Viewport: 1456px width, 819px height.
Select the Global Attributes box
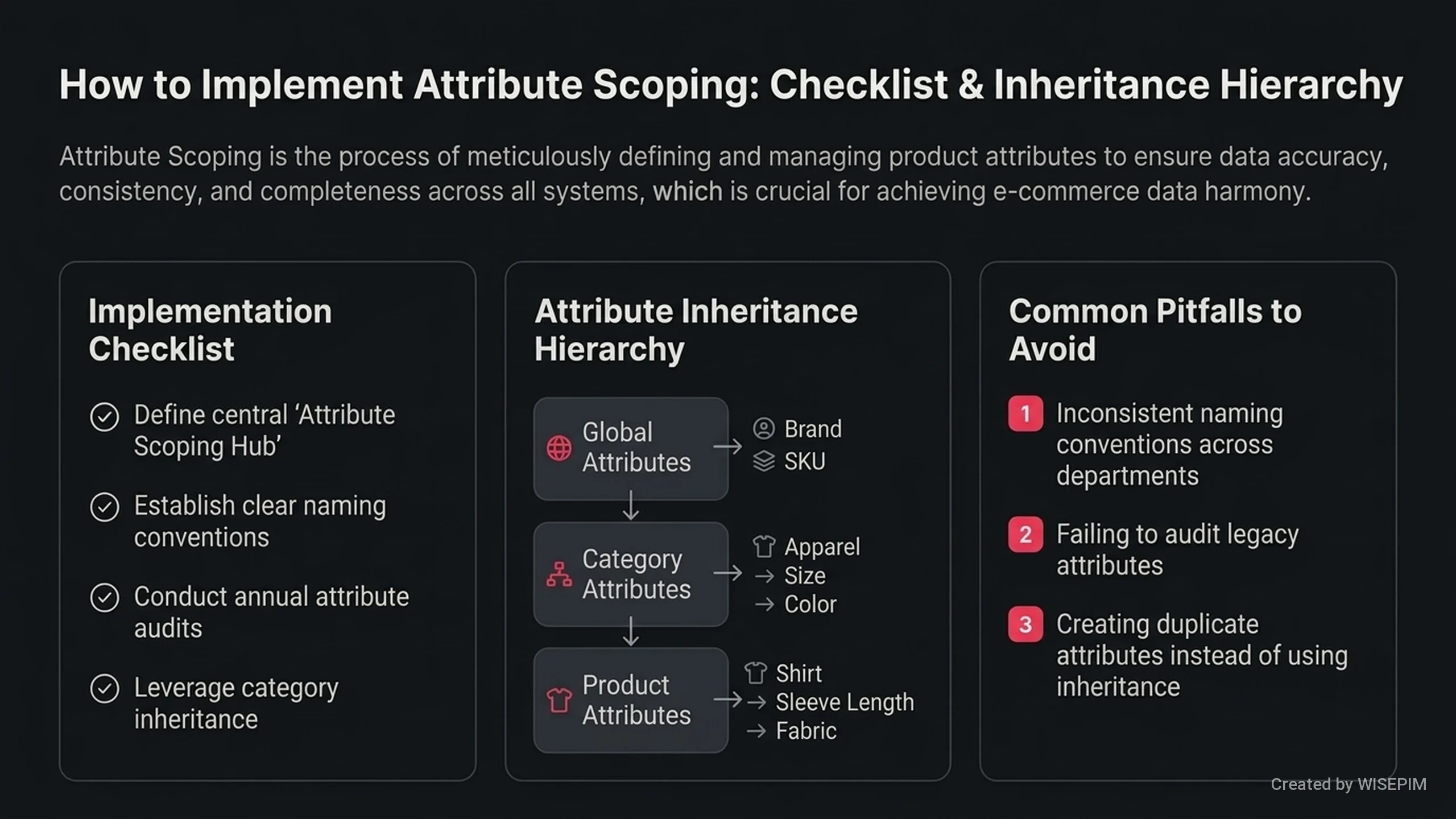(x=631, y=449)
